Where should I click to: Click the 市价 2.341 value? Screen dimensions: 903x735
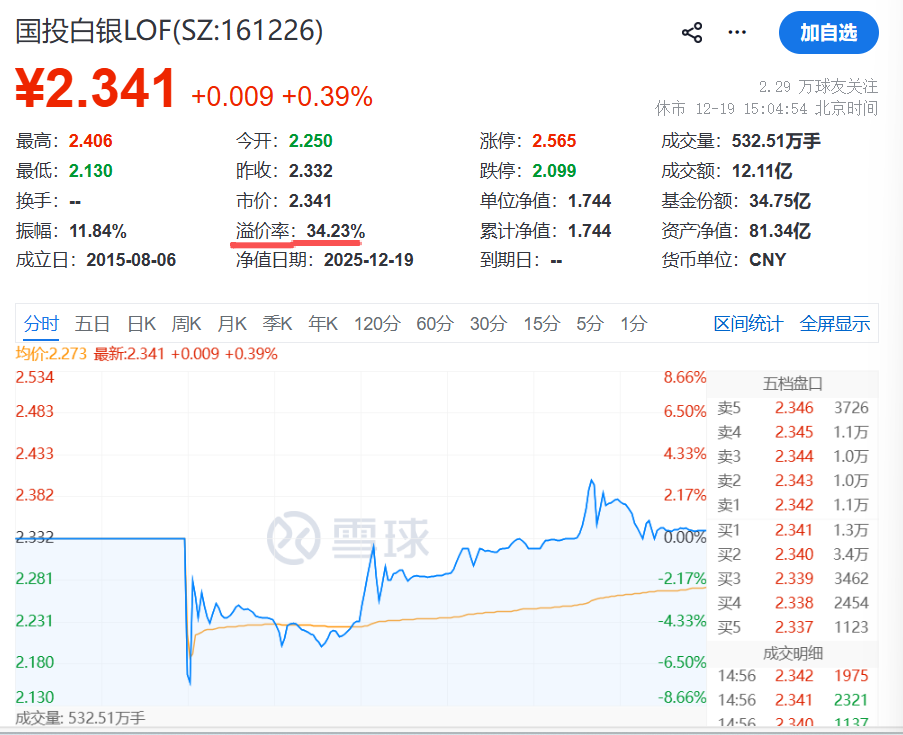(x=310, y=200)
